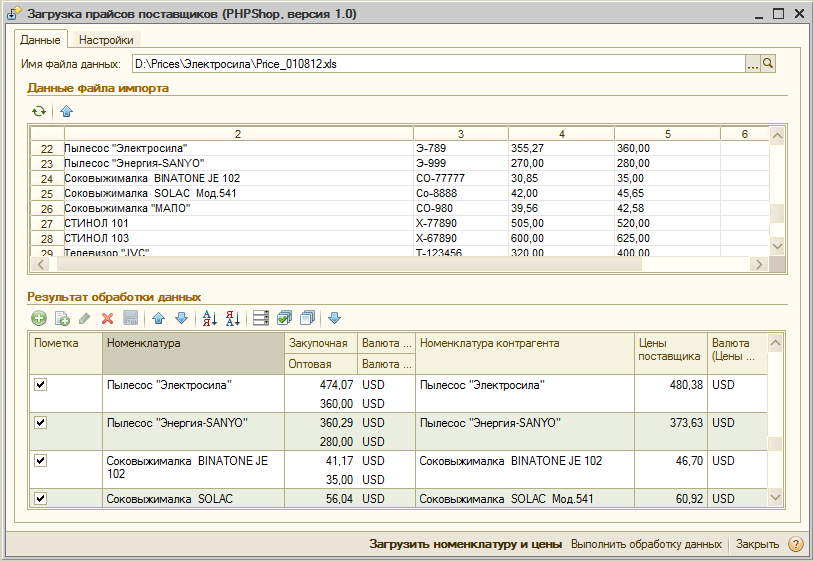Viewport: 813px width, 561px height.
Task: Sort results ascending А-Я
Action: coord(209,318)
